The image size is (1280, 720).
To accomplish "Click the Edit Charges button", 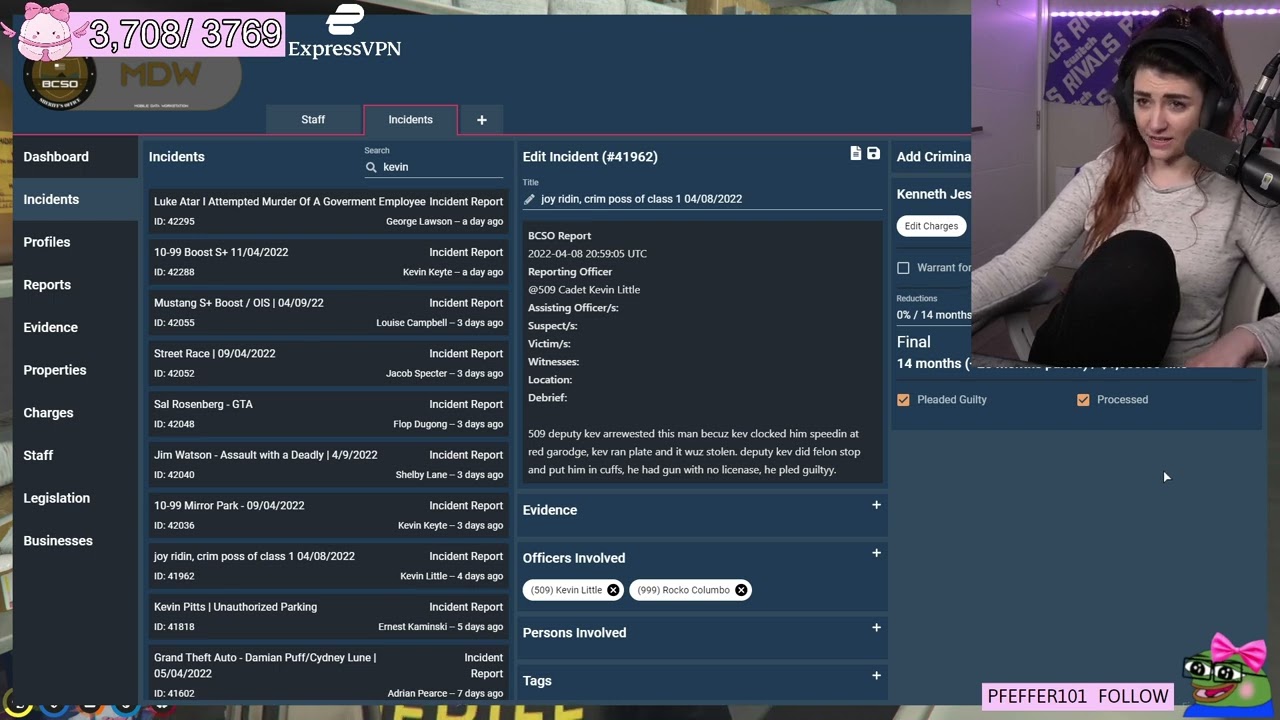I will coord(931,226).
